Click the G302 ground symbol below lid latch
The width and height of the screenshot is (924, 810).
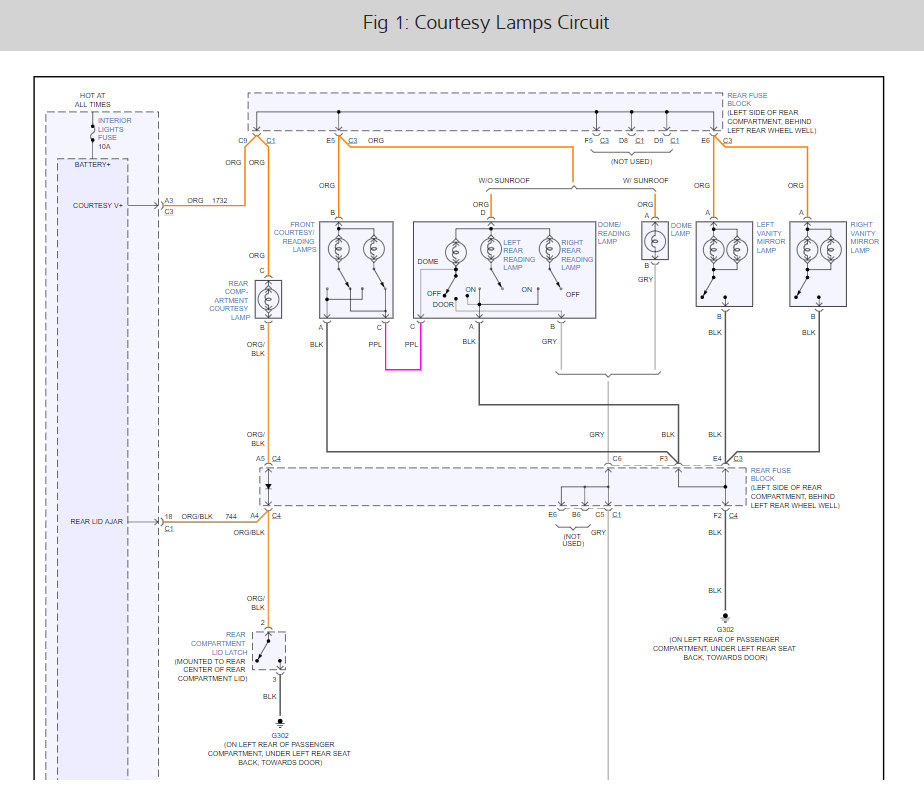point(280,722)
